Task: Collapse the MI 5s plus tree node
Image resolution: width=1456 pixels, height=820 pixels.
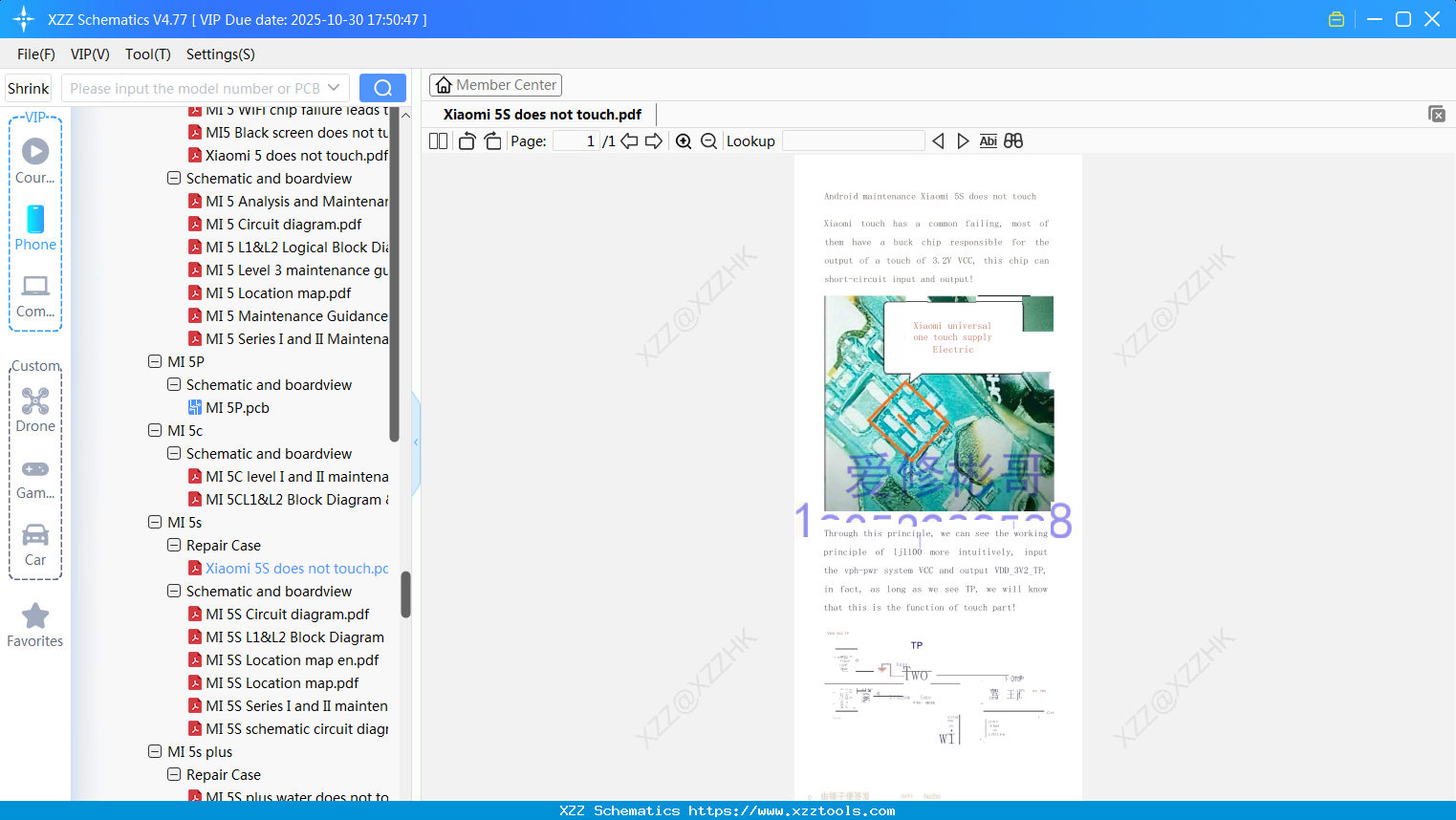Action: [155, 752]
